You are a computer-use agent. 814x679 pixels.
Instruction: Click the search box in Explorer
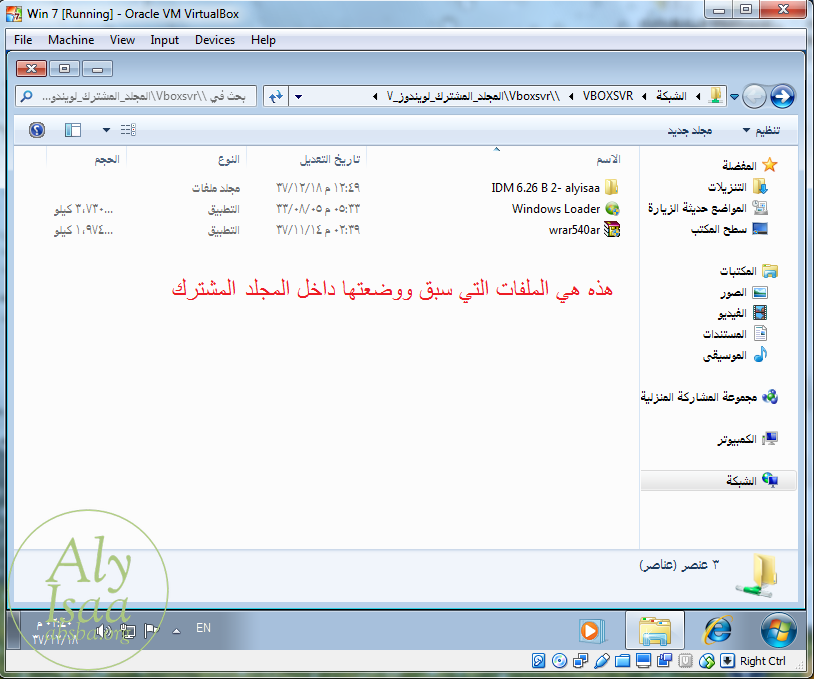pyautogui.click(x=136, y=96)
